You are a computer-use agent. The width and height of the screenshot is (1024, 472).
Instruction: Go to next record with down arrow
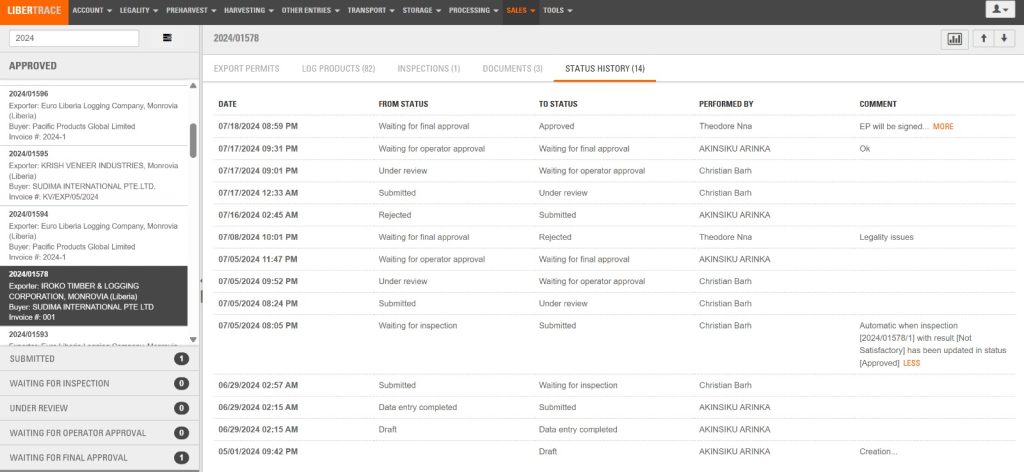1004,39
